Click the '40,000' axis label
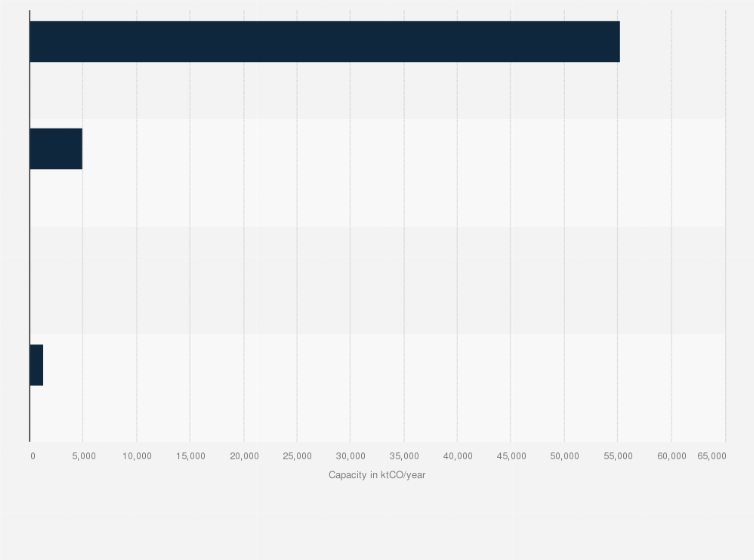This screenshot has width=754, height=560. [x=458, y=456]
